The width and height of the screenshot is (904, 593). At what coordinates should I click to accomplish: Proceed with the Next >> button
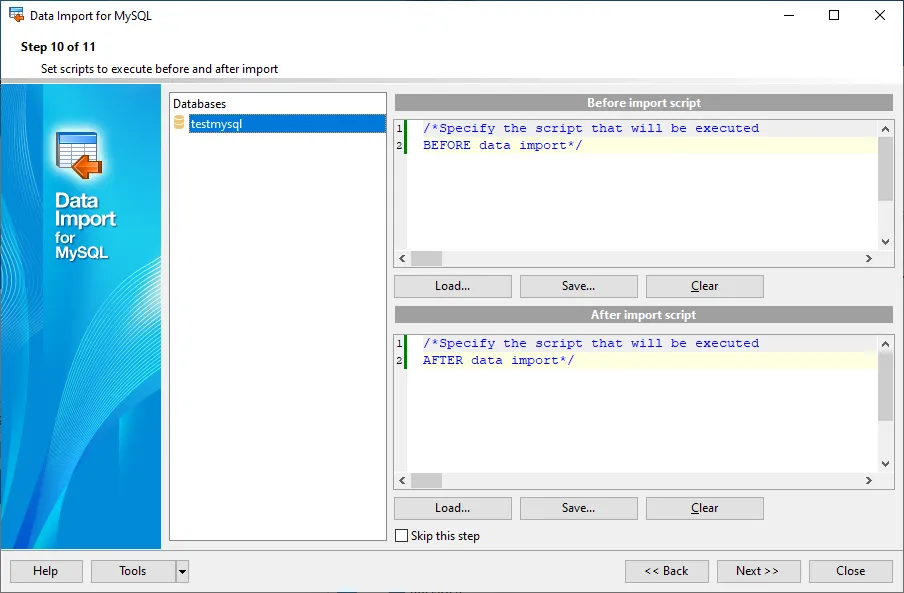tap(758, 571)
